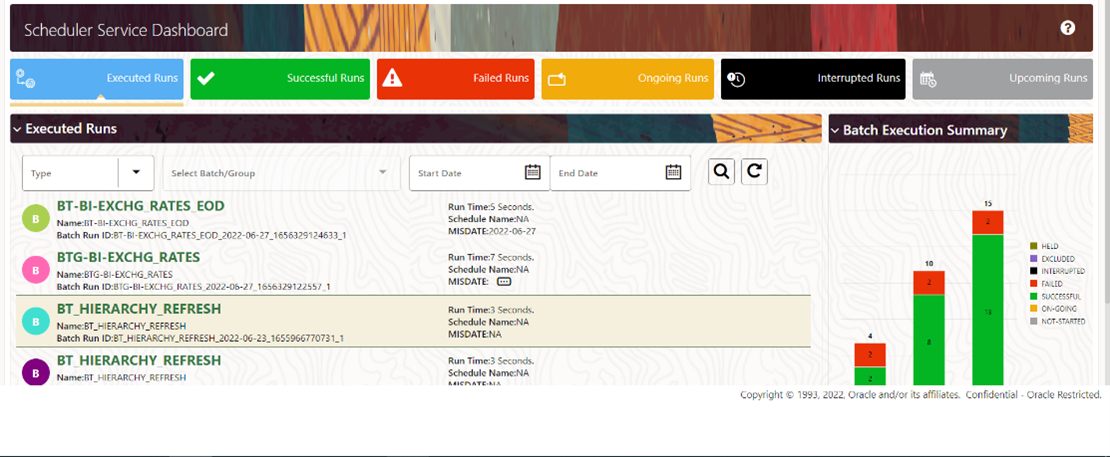Click the Failed Runs warning triangle icon
The image size is (1110, 457).
coord(392,78)
